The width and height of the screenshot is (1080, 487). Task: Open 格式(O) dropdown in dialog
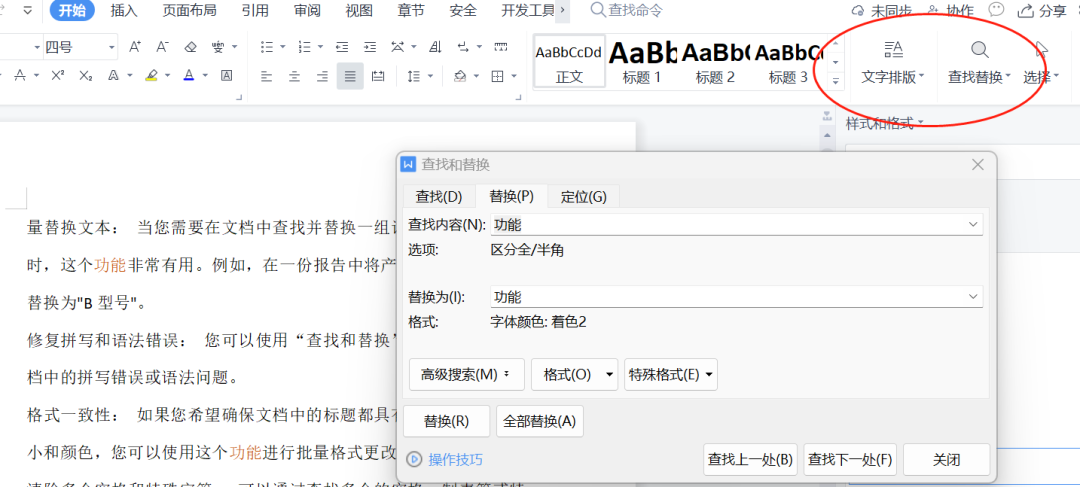[x=574, y=375]
